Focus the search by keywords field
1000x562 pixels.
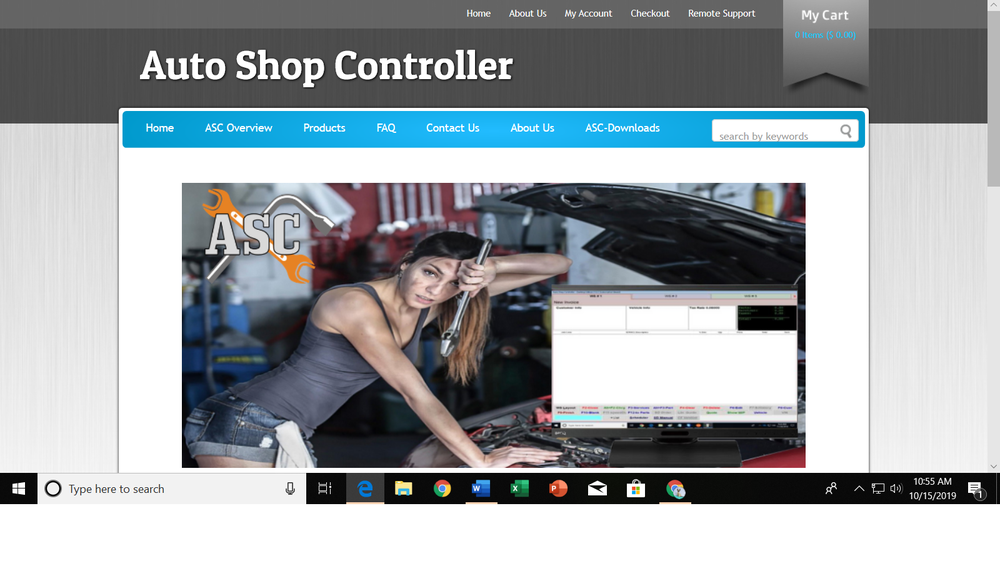777,131
